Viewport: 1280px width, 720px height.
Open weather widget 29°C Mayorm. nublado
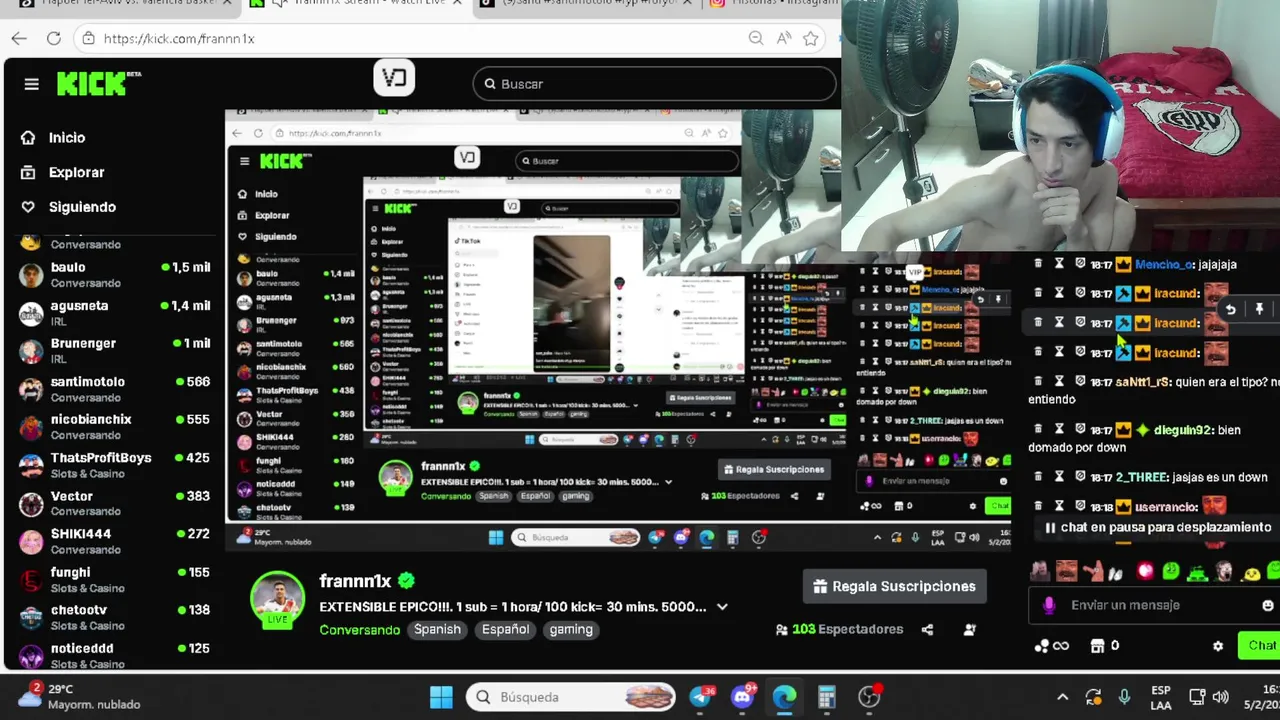tap(80, 697)
